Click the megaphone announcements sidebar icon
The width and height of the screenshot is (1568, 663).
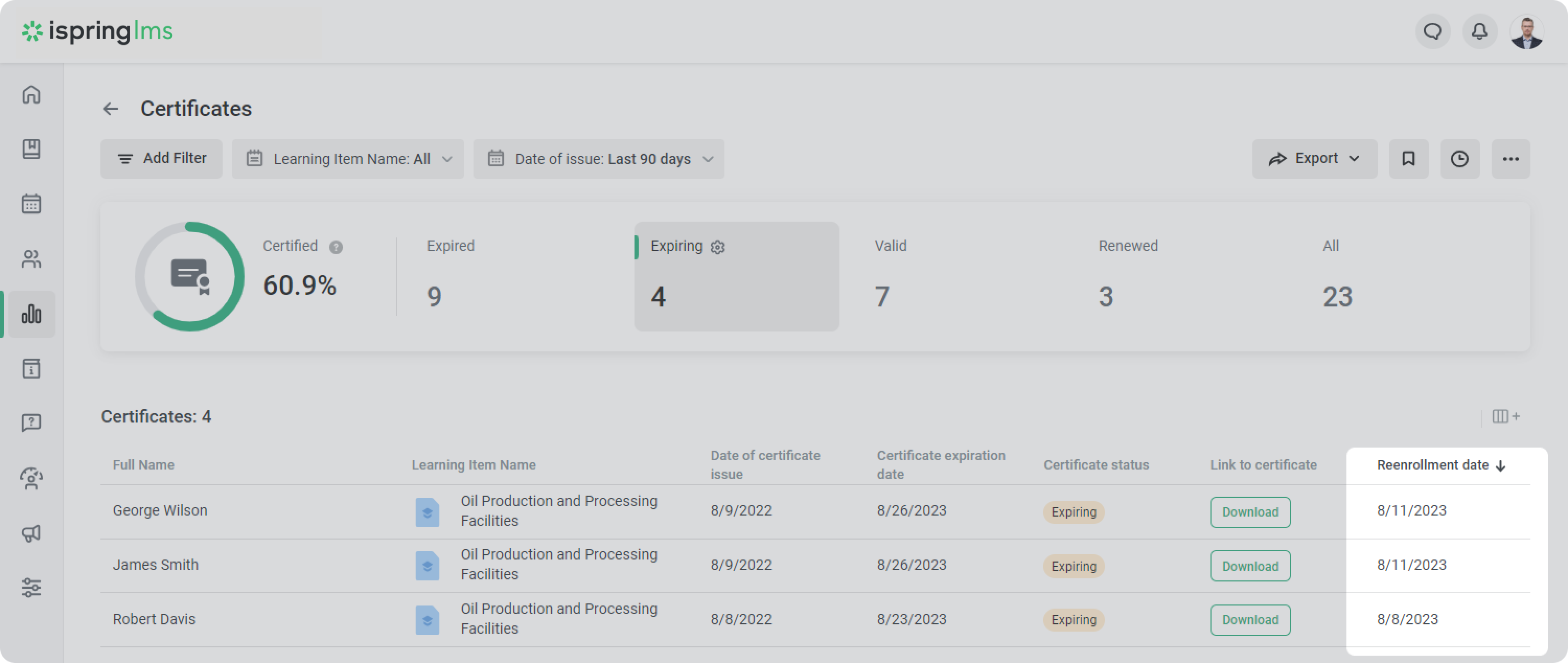pyautogui.click(x=31, y=533)
